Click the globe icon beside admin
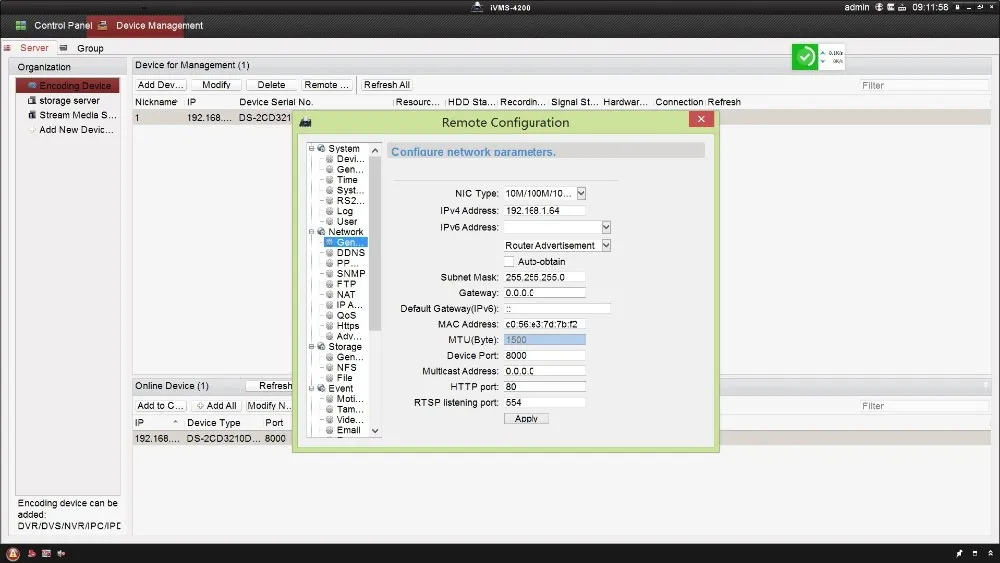 pyautogui.click(x=879, y=8)
